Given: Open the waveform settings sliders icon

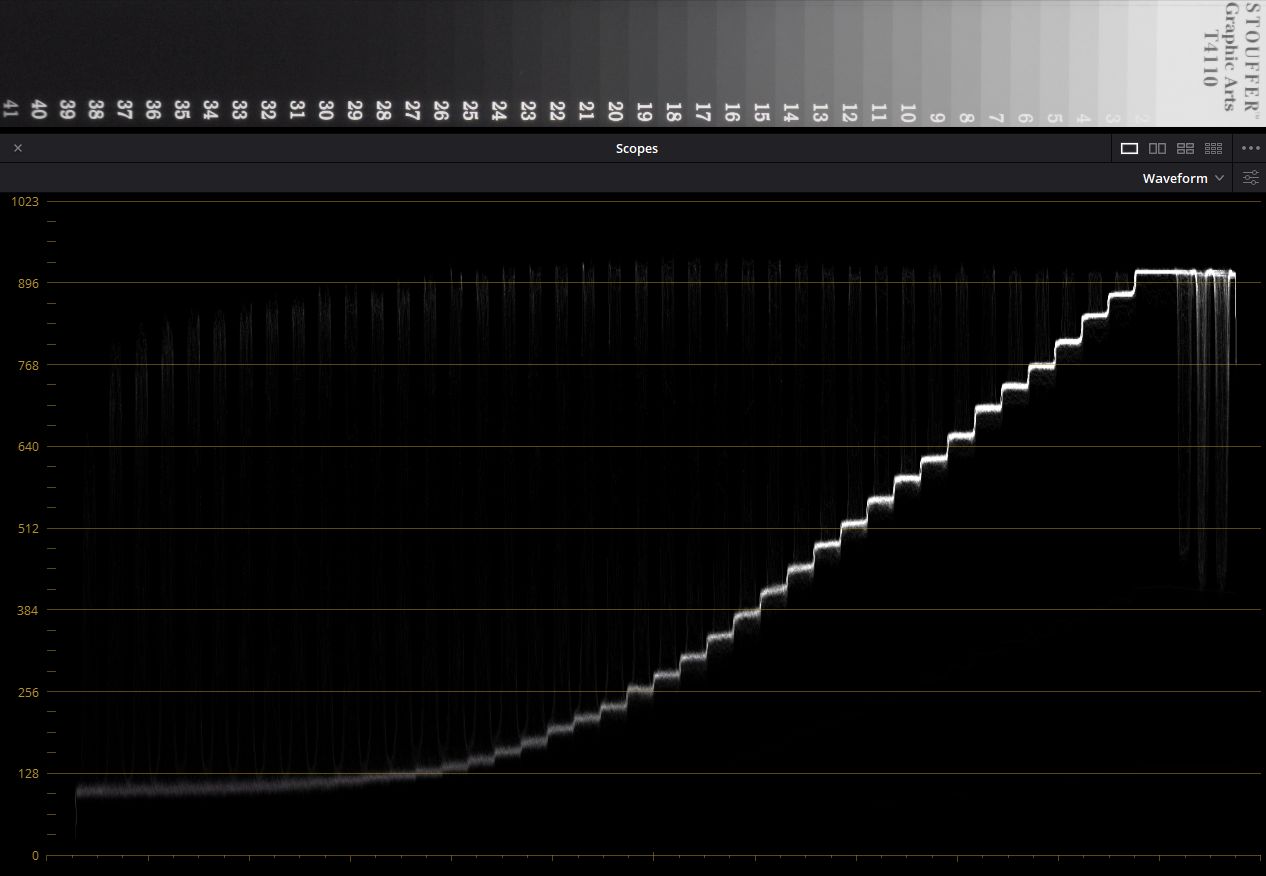Looking at the screenshot, I should click(1250, 178).
